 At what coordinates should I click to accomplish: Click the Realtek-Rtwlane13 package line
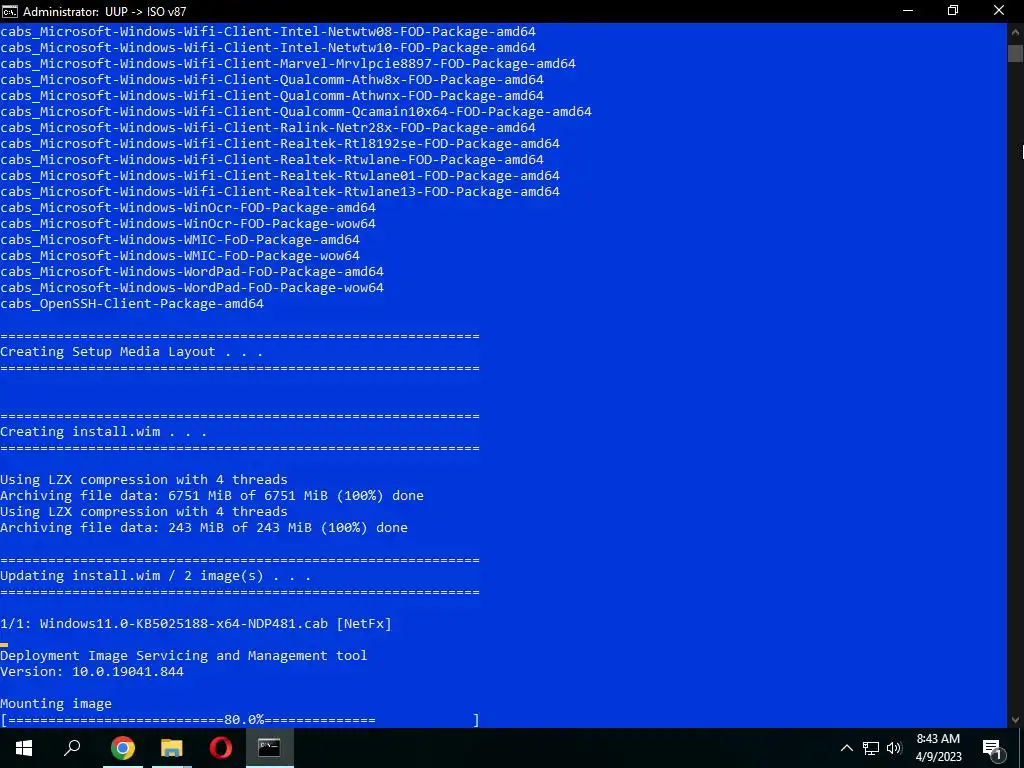coord(280,192)
